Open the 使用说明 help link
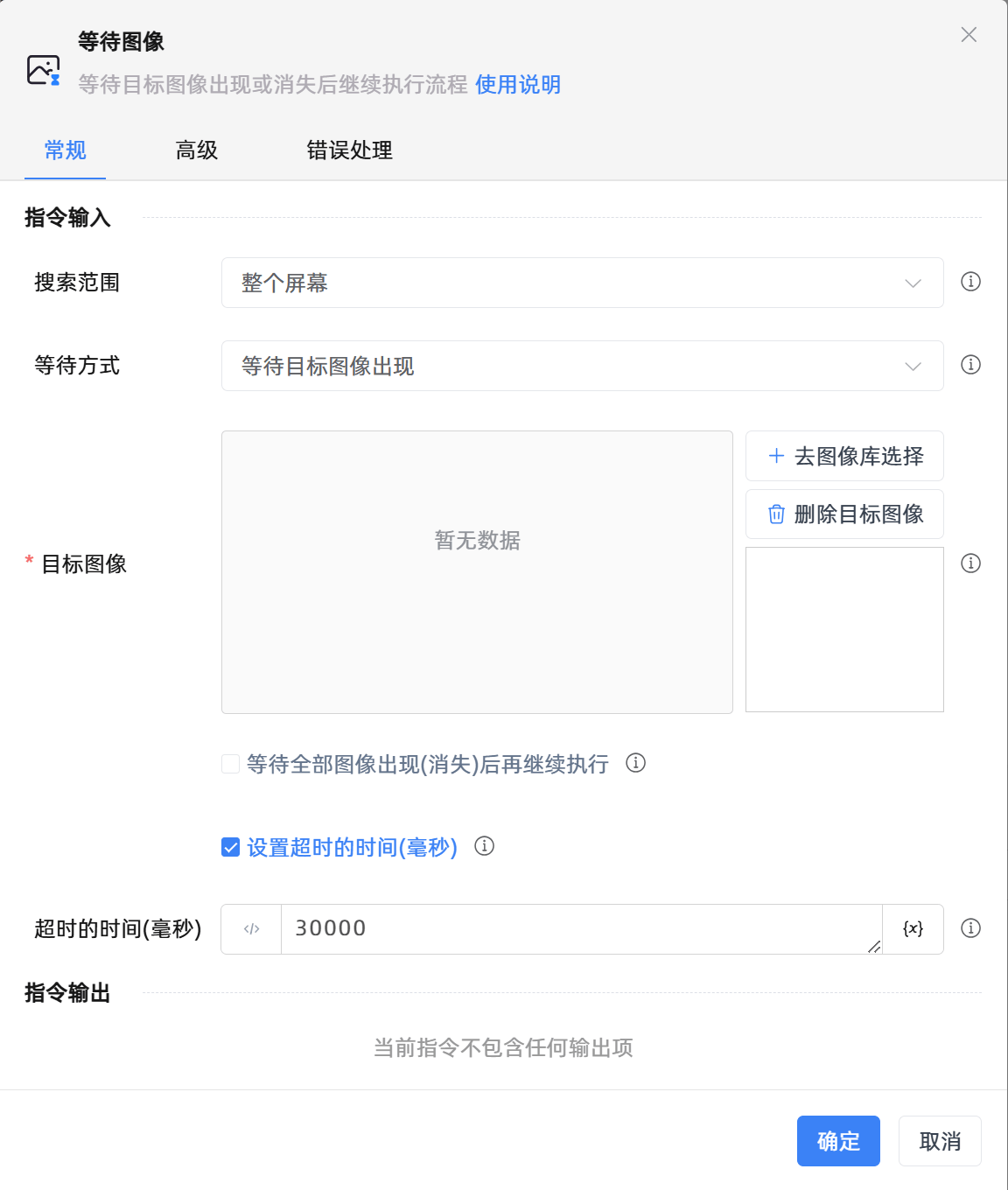This screenshot has width=1008, height=1190. pyautogui.click(x=517, y=85)
